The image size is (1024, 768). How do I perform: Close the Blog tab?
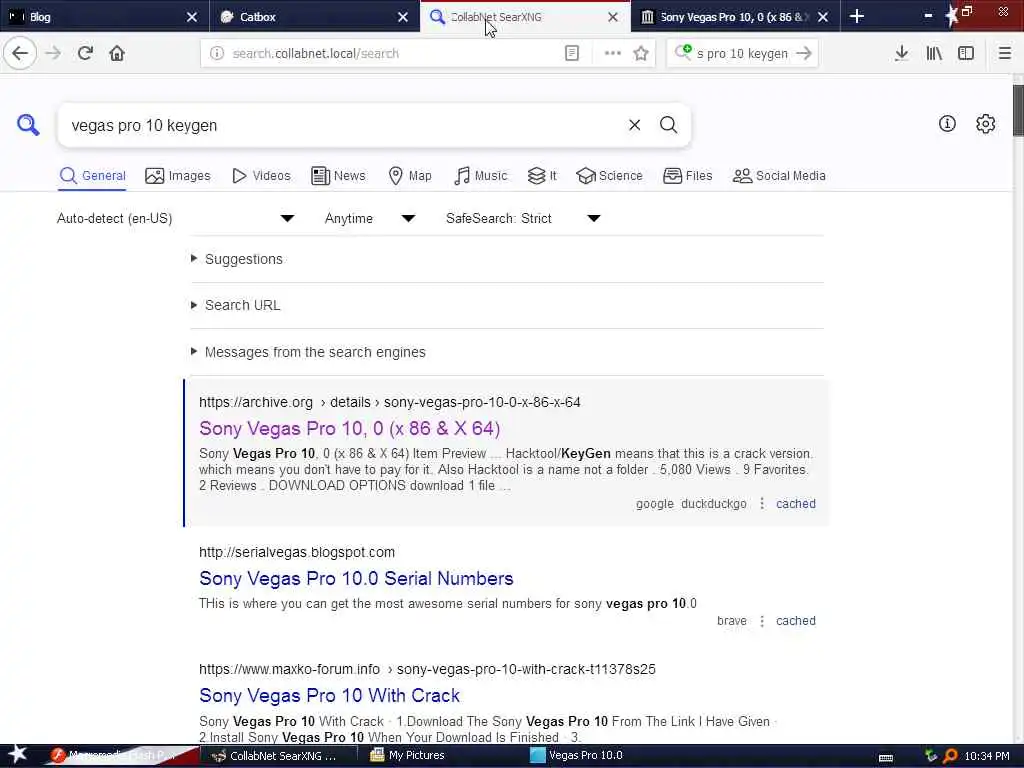point(191,17)
